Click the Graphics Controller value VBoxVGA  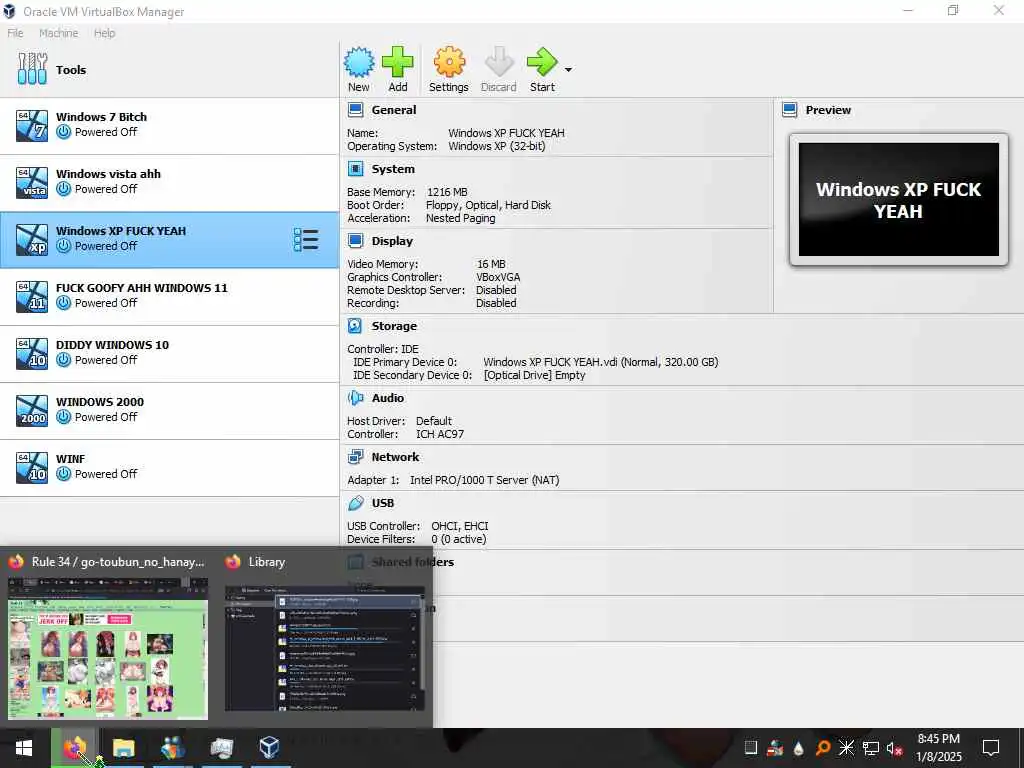[x=498, y=277]
